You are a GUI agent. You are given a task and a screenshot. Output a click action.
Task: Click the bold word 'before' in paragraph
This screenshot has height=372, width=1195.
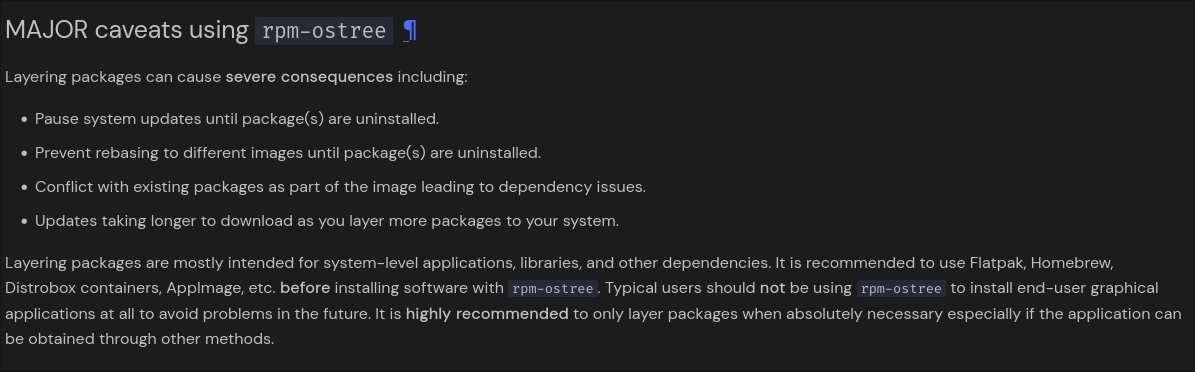[x=305, y=288]
